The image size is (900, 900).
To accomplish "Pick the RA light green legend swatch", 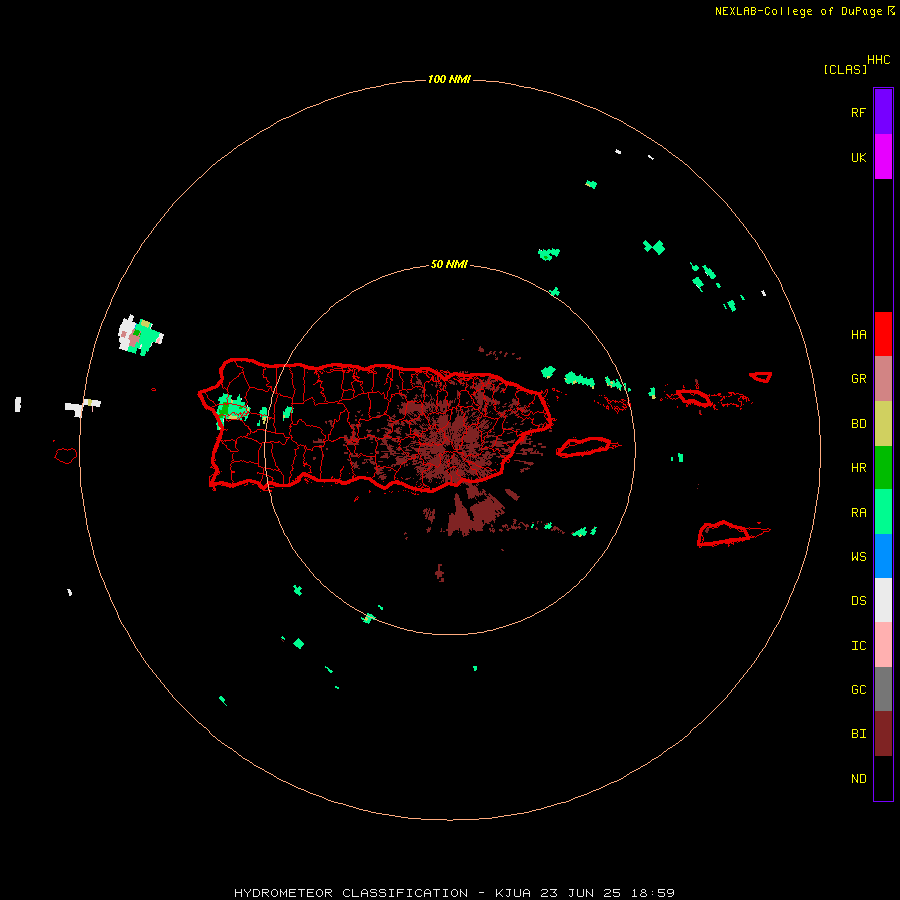I will 883,512.
